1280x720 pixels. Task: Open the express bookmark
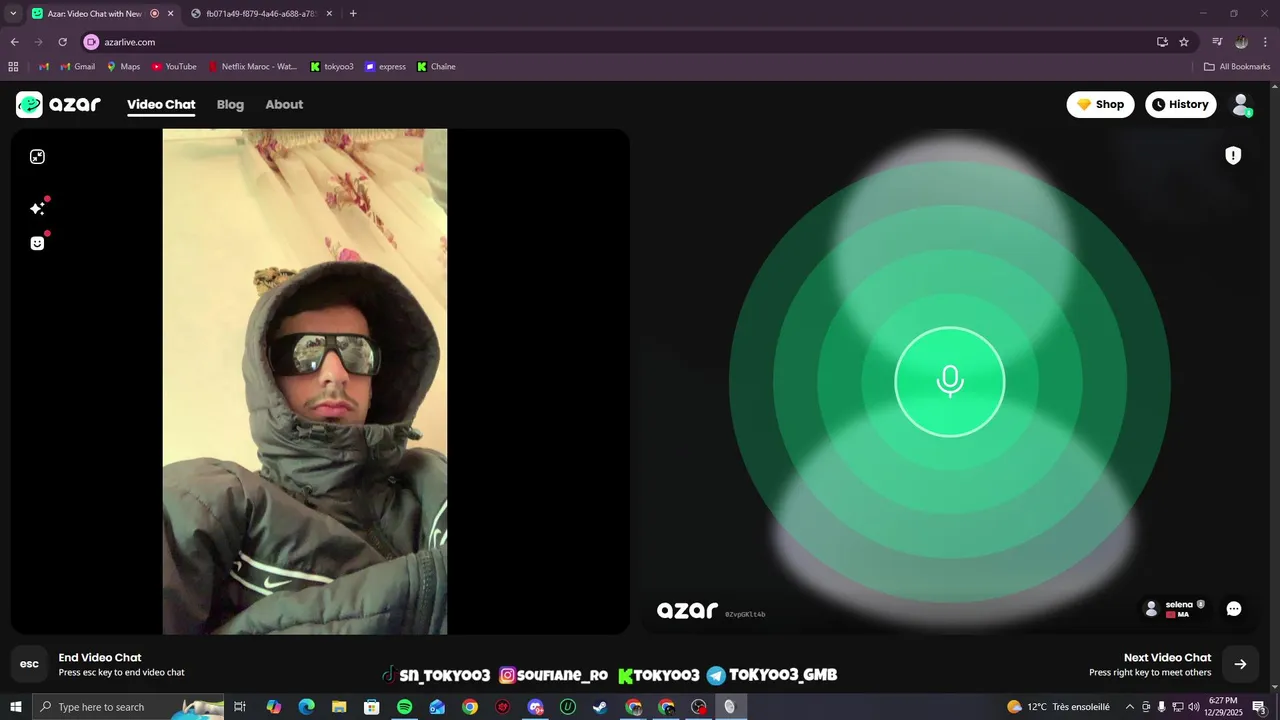coord(385,67)
